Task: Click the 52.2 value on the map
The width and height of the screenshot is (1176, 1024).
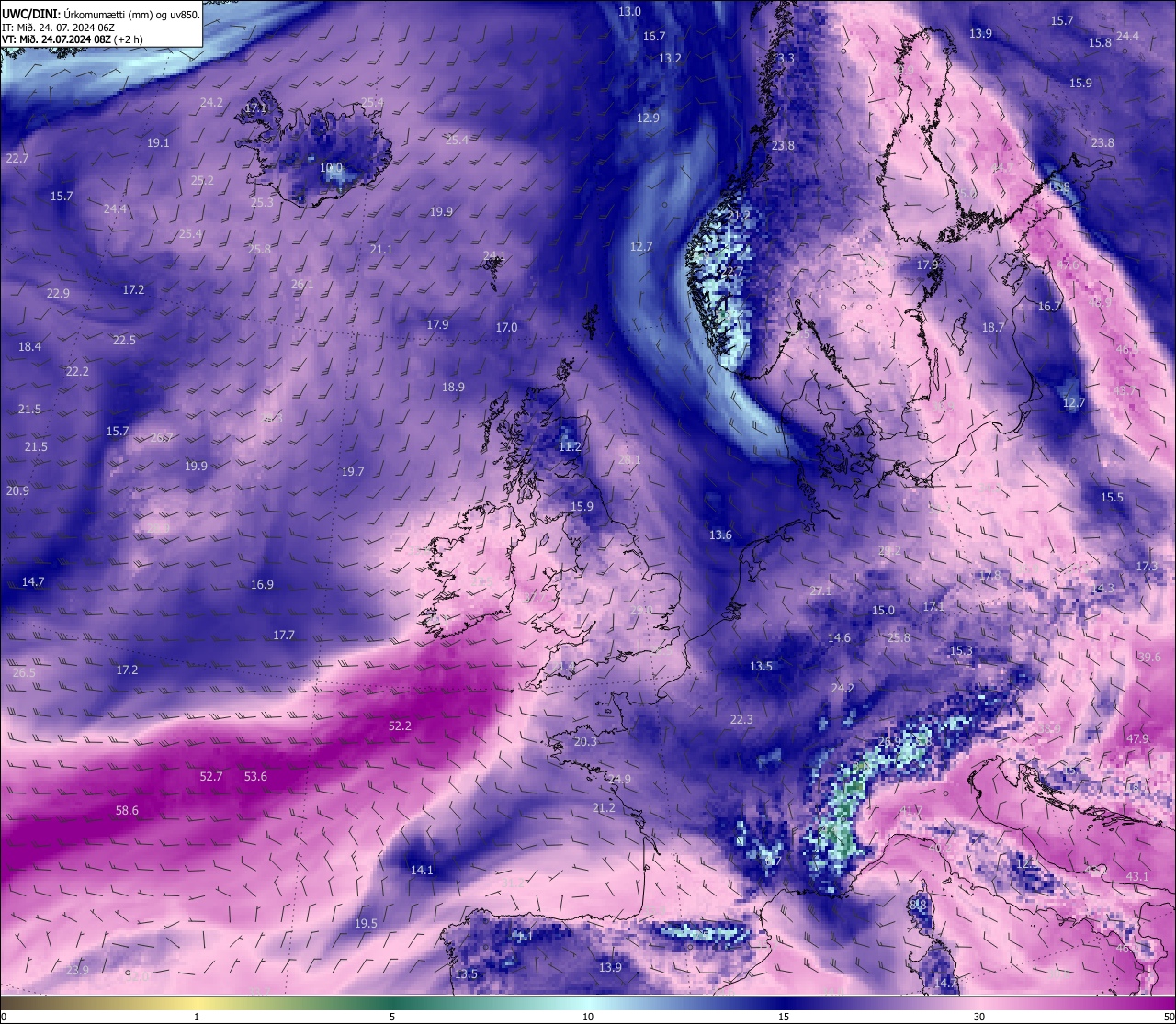Action: click(x=400, y=726)
